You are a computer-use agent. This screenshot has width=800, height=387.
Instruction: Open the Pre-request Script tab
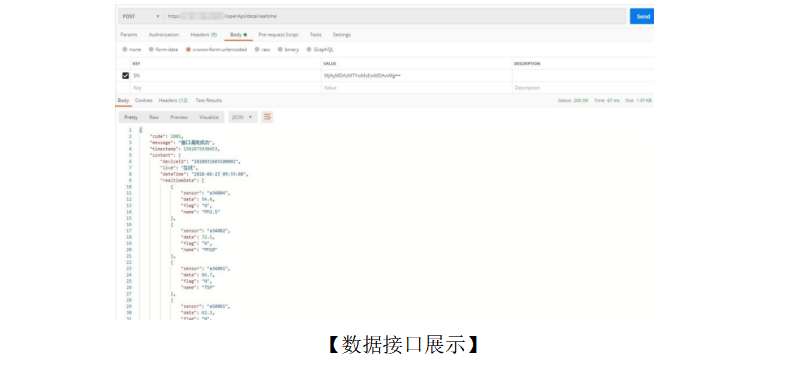(278, 35)
